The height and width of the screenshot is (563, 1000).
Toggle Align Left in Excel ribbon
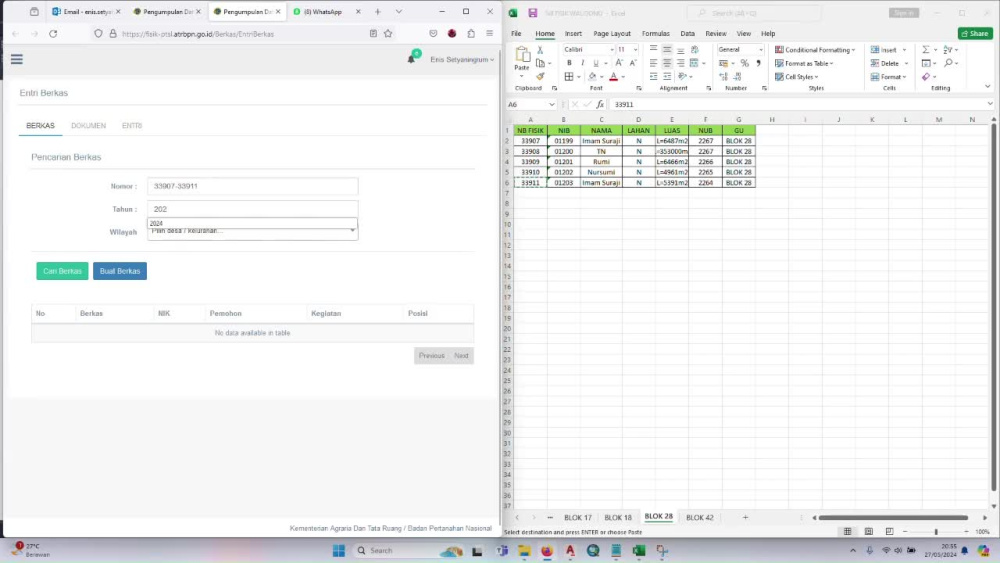click(654, 63)
